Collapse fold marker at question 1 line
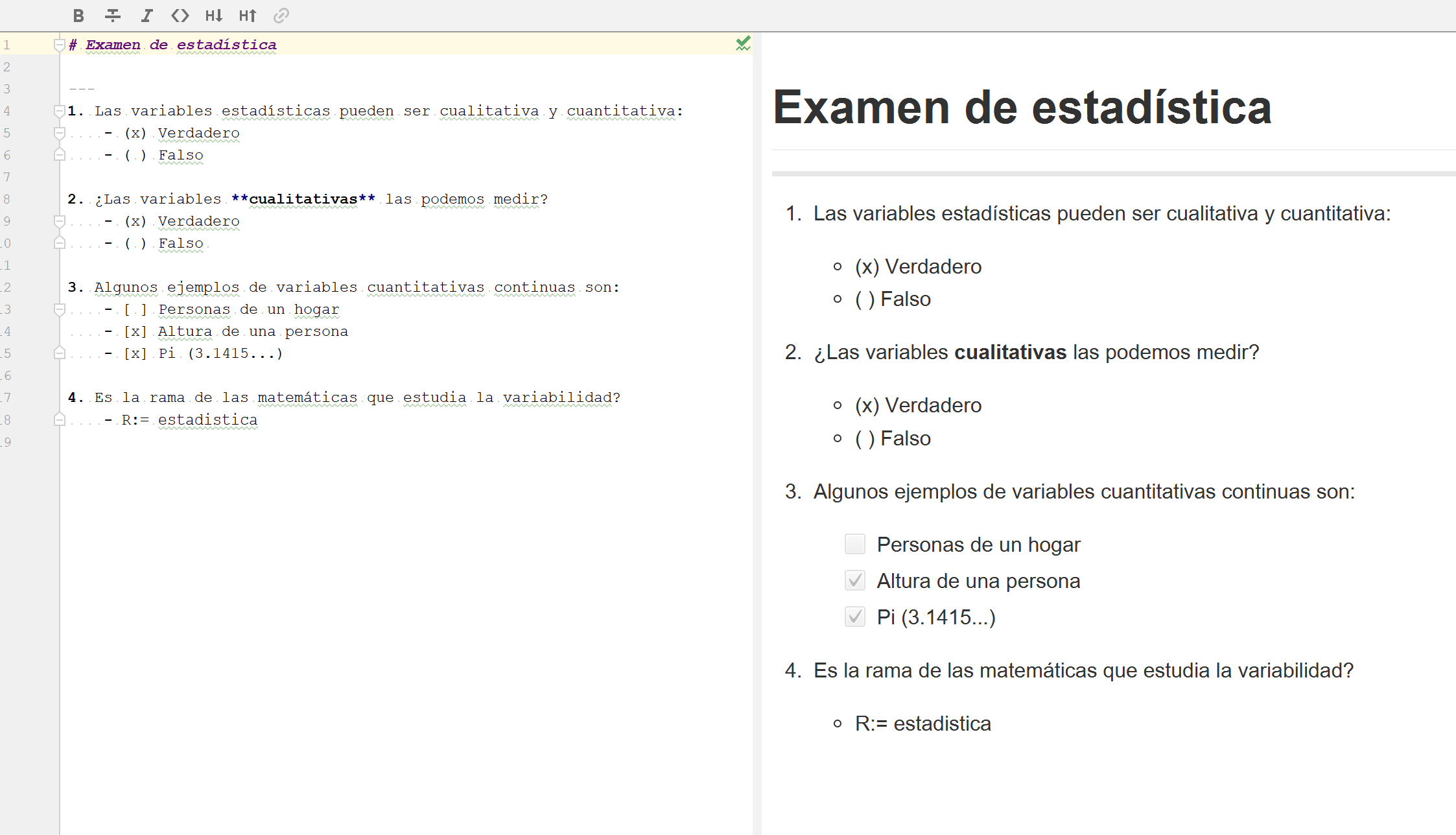1456x835 pixels. [59, 111]
